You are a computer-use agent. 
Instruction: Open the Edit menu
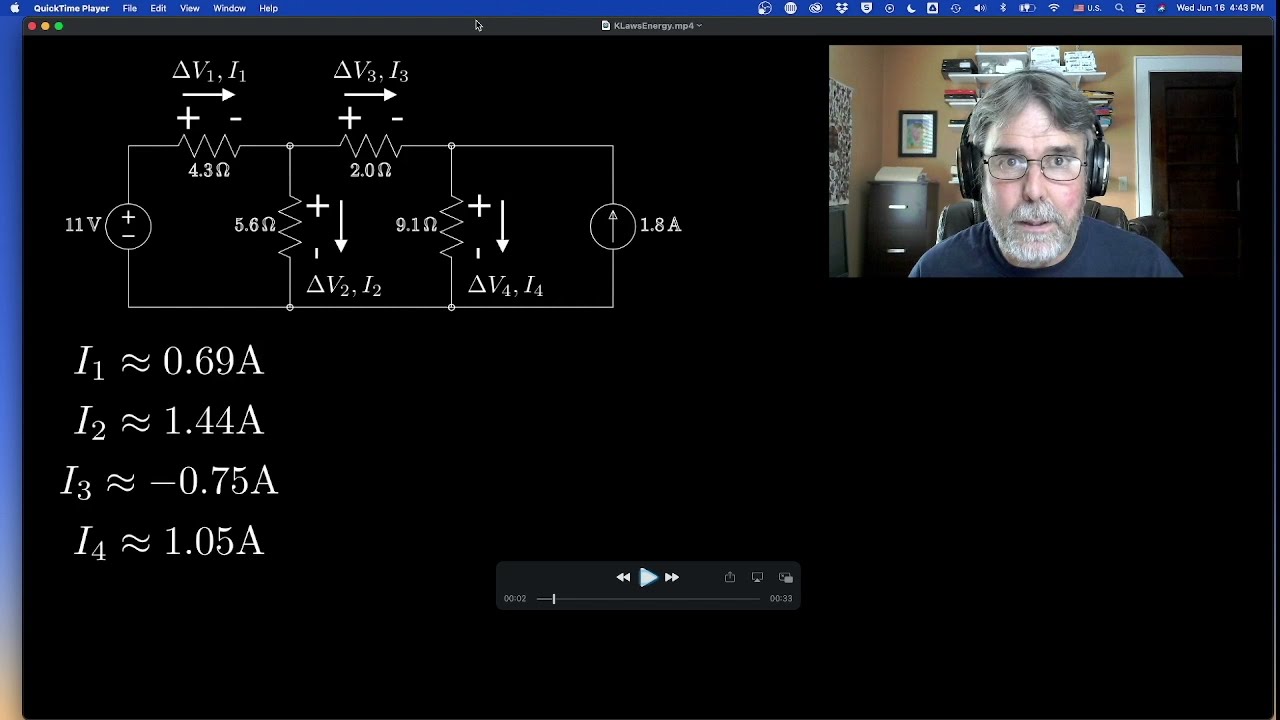point(158,8)
